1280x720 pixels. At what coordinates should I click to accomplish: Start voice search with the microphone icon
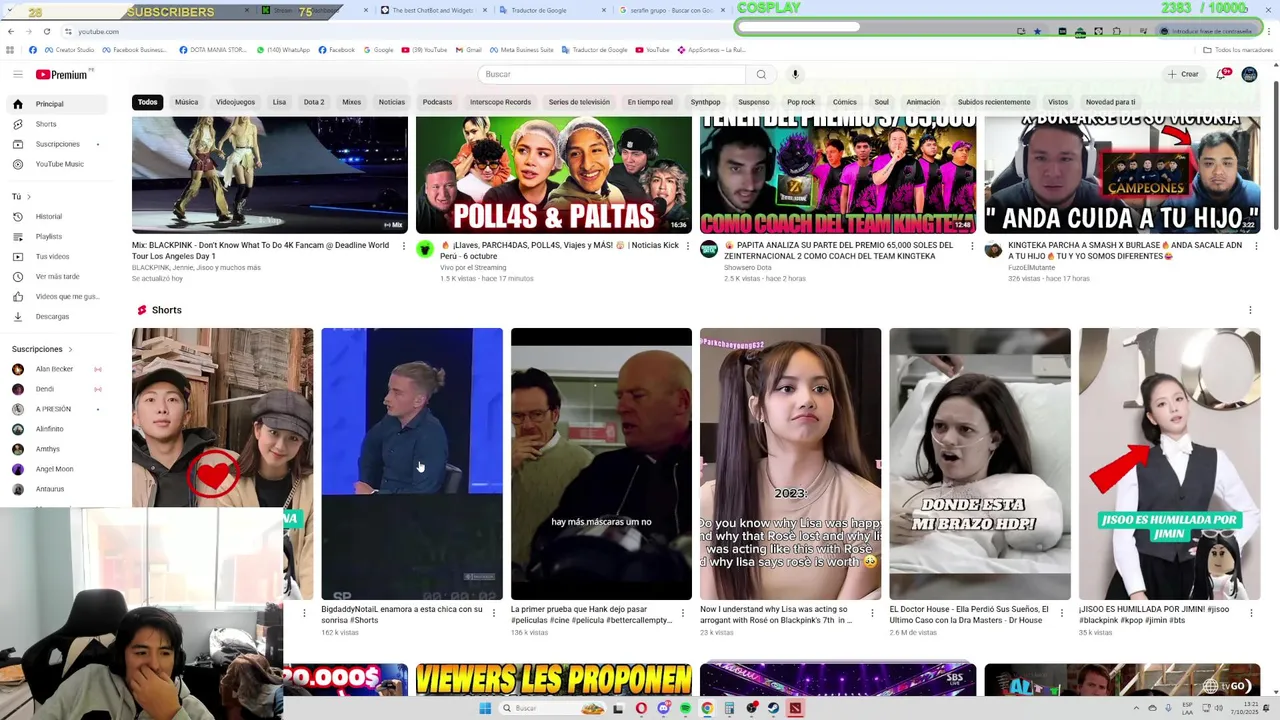tap(795, 74)
